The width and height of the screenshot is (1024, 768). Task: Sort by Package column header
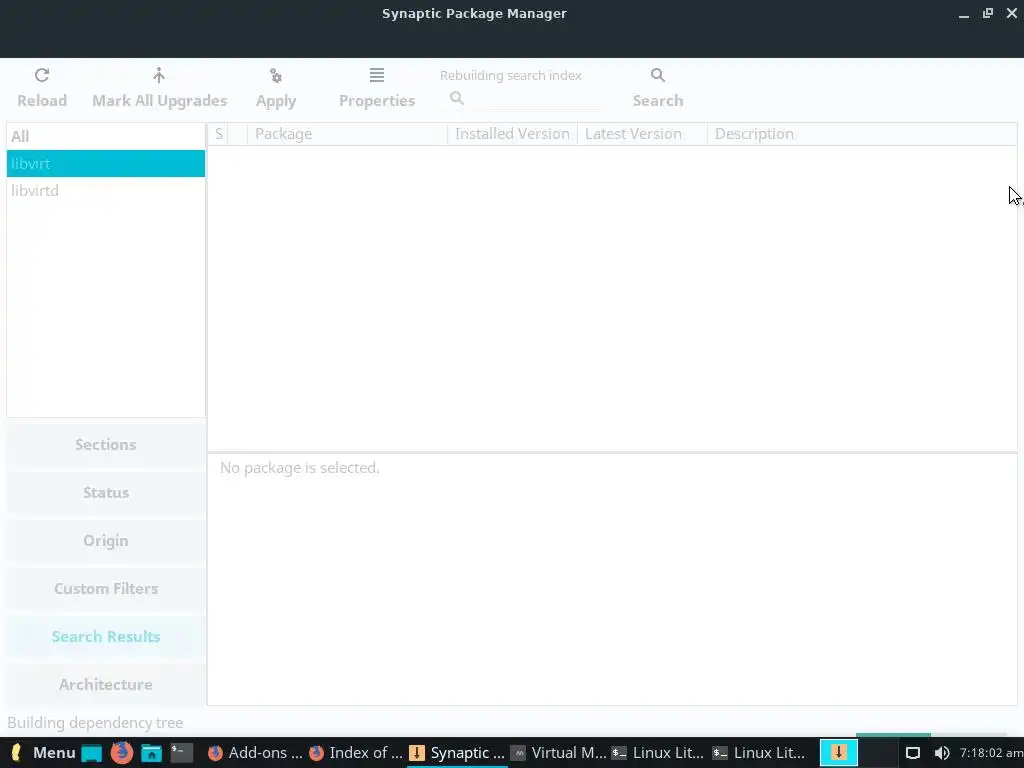point(347,134)
